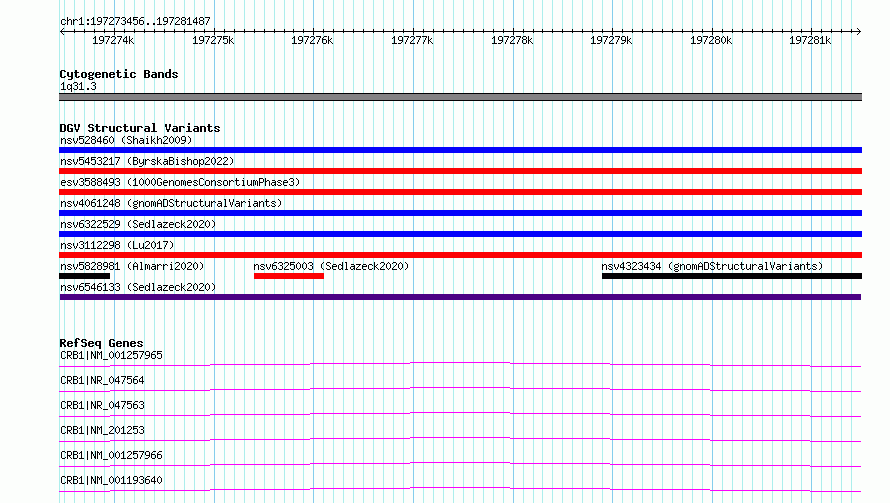Open CRB1|NM_001257965 transcript label
Screen dimensions: 890x503
(x=111, y=355)
